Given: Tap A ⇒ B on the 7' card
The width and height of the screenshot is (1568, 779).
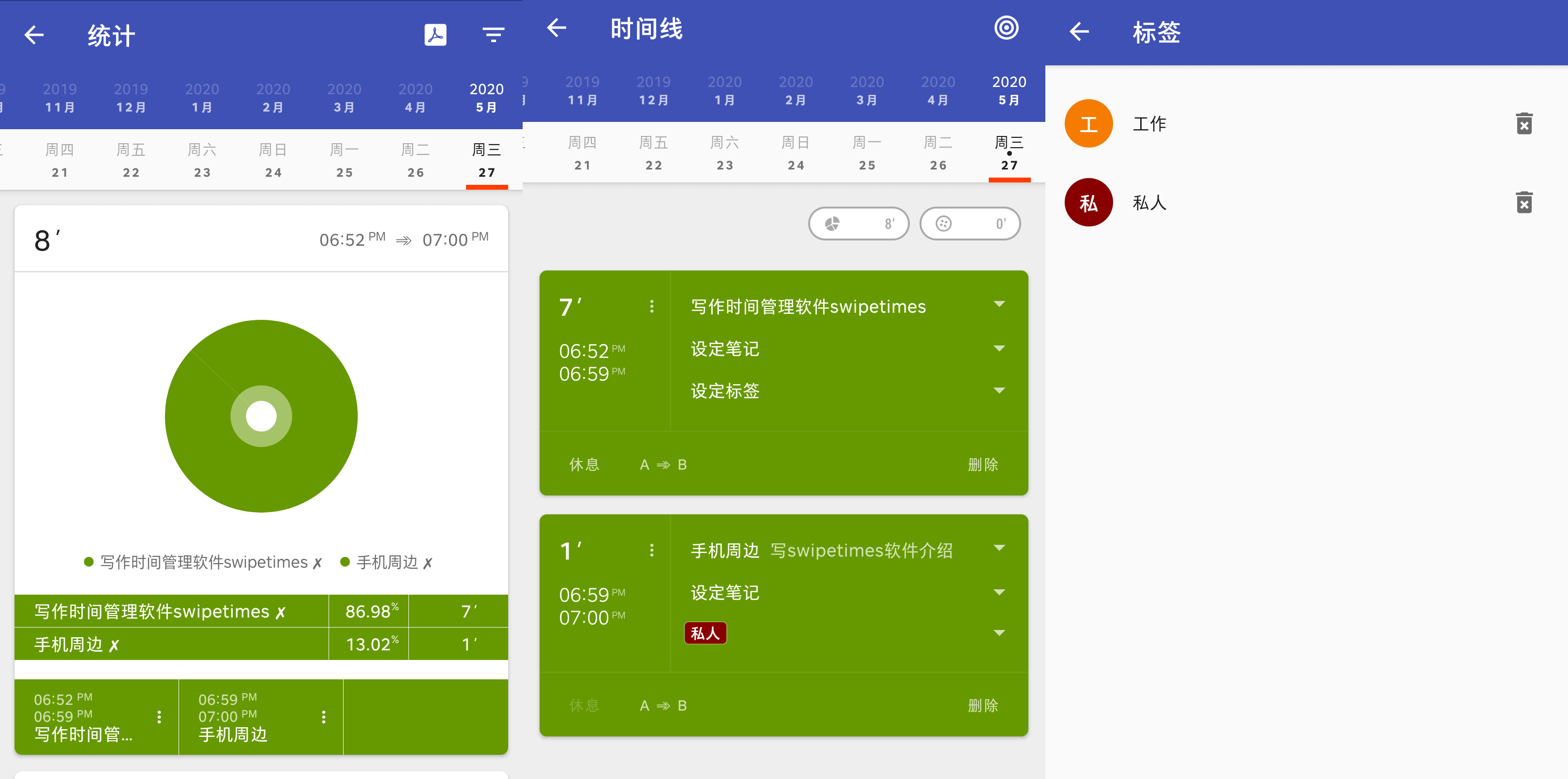Looking at the screenshot, I should [663, 464].
